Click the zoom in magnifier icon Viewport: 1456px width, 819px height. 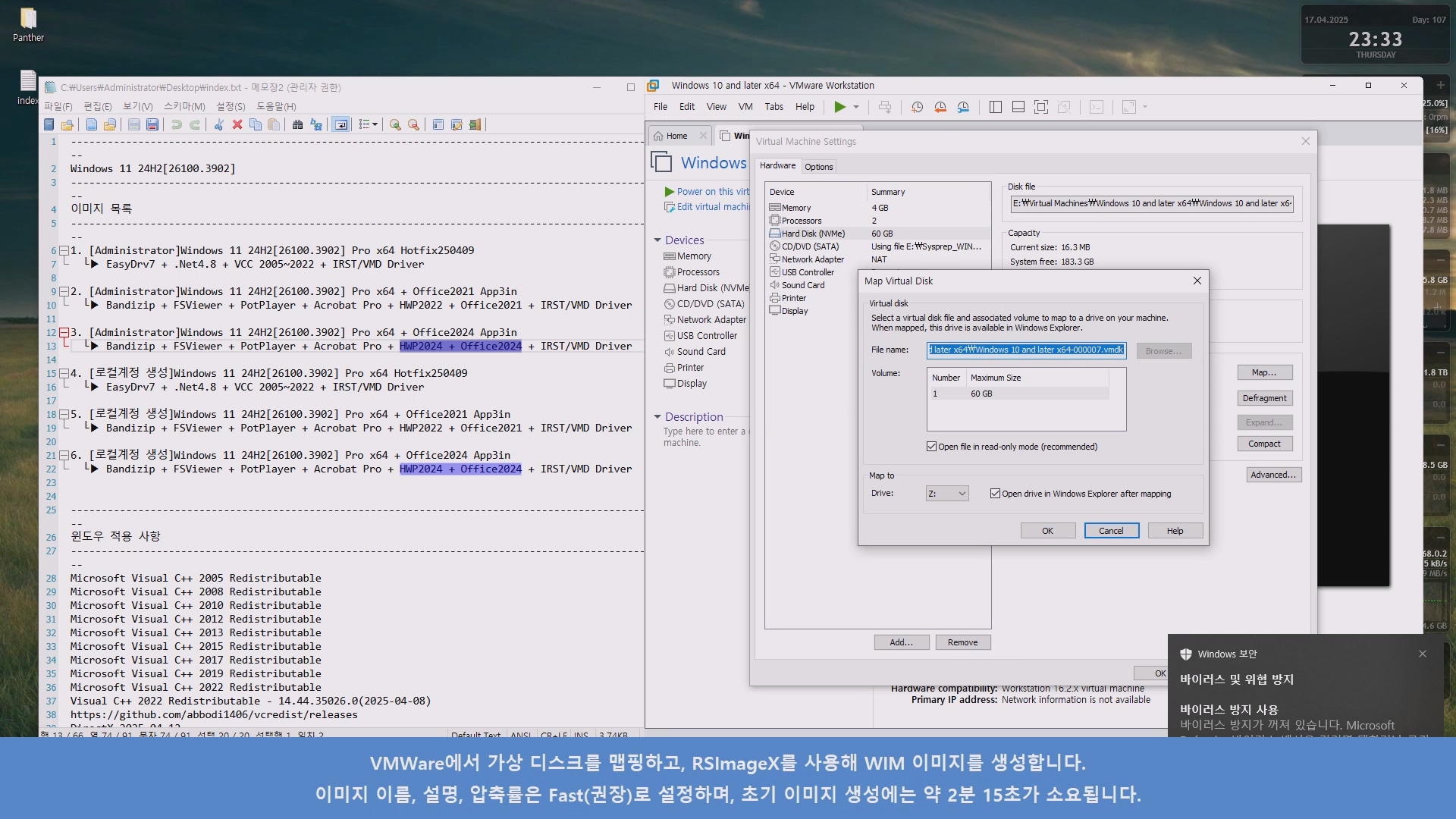point(394,124)
